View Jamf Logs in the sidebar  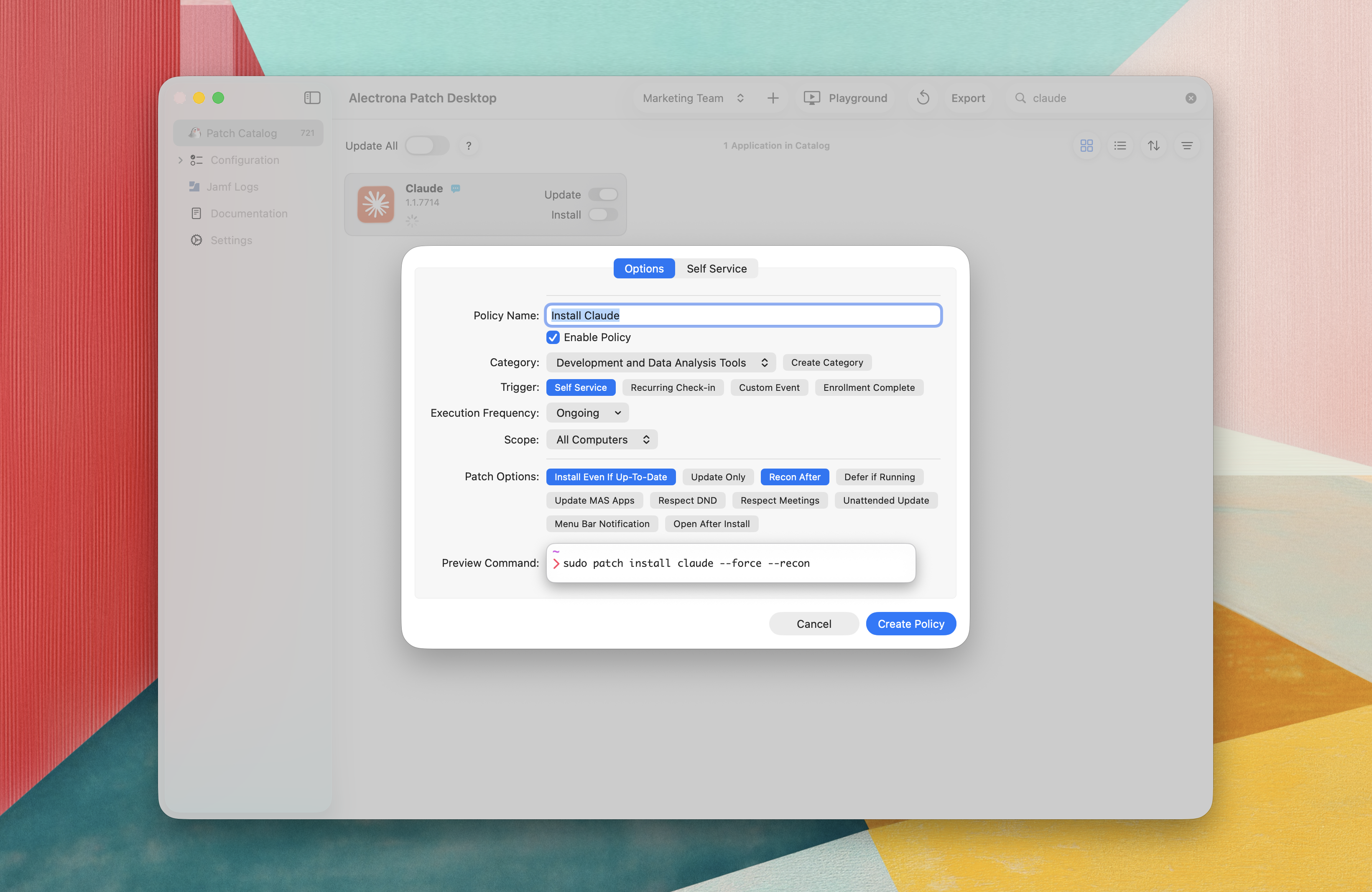tap(233, 186)
